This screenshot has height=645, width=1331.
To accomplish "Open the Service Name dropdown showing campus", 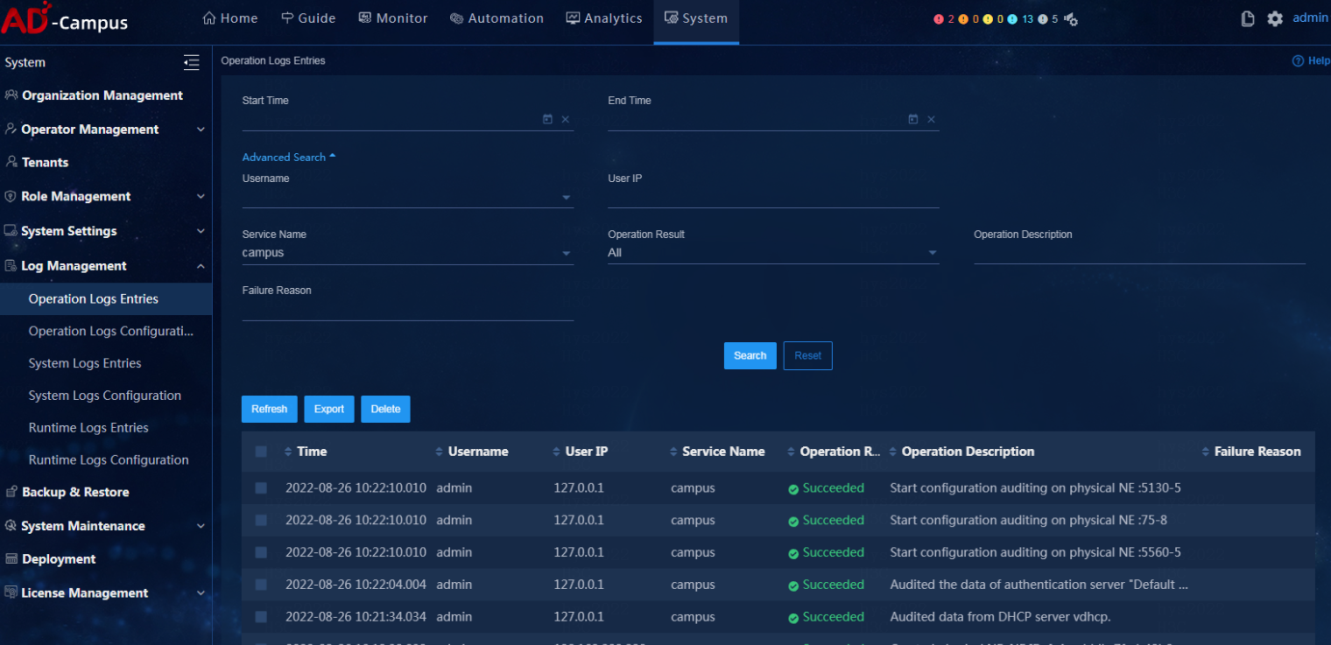I will [x=407, y=253].
